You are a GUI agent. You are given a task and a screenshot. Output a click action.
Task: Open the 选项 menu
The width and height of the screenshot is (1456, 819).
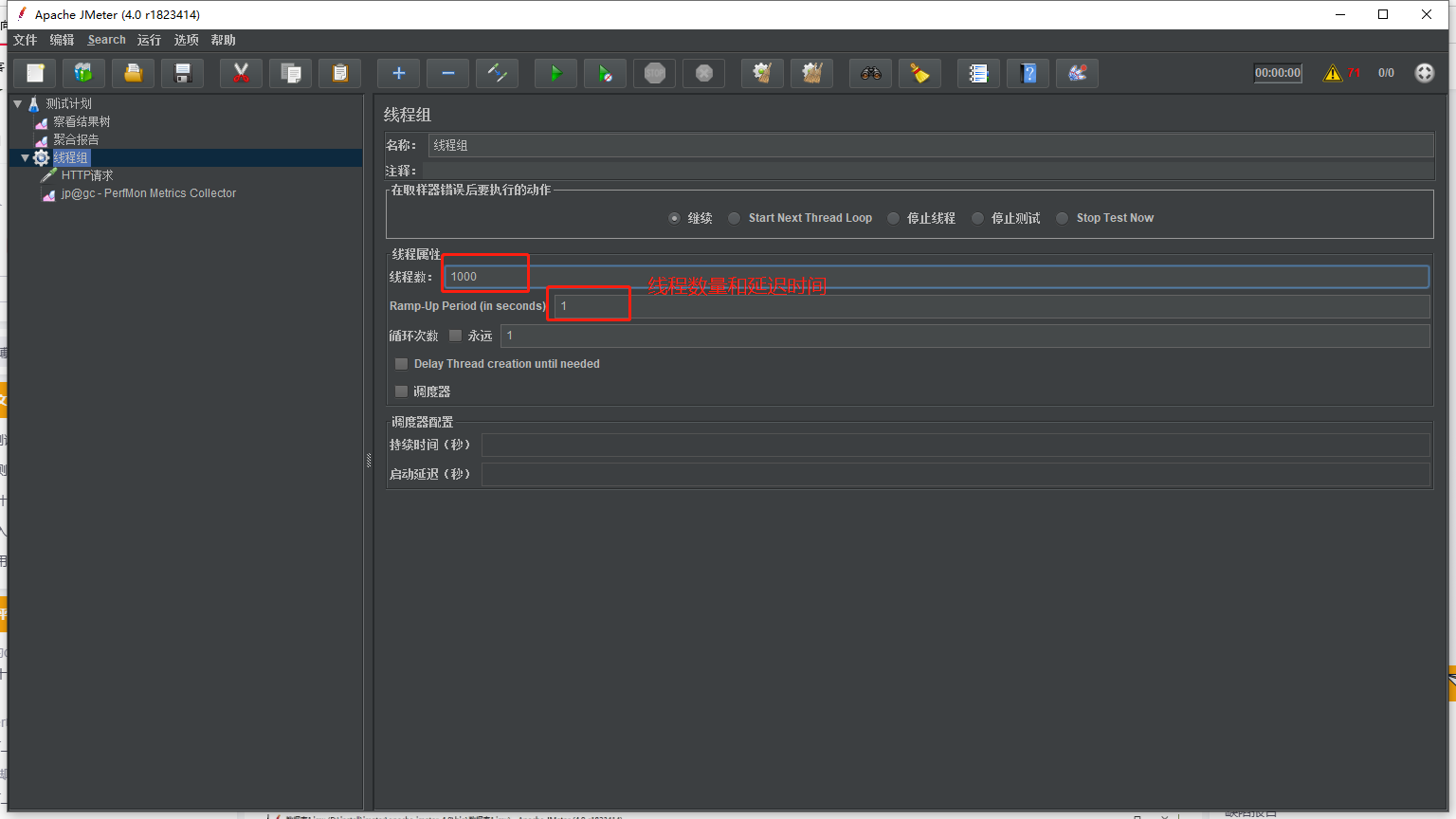click(186, 40)
